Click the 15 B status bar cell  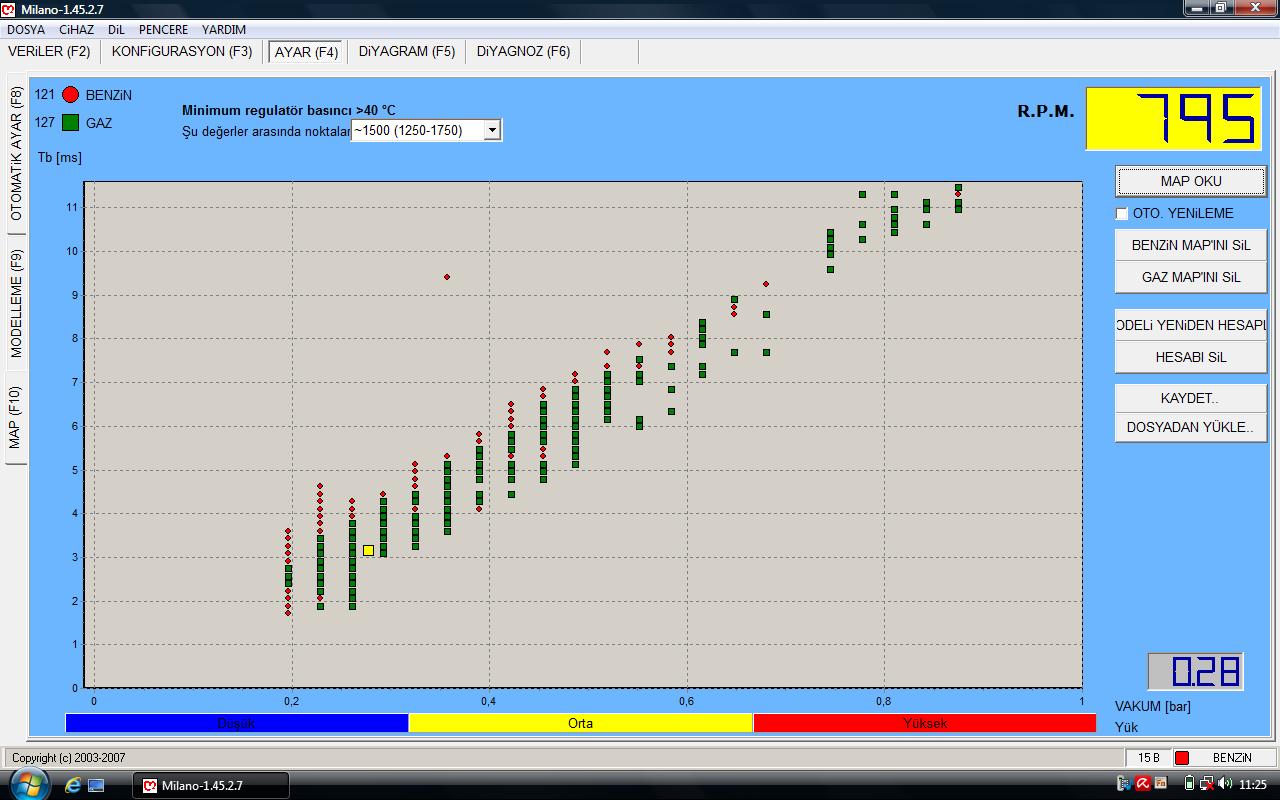point(1148,758)
